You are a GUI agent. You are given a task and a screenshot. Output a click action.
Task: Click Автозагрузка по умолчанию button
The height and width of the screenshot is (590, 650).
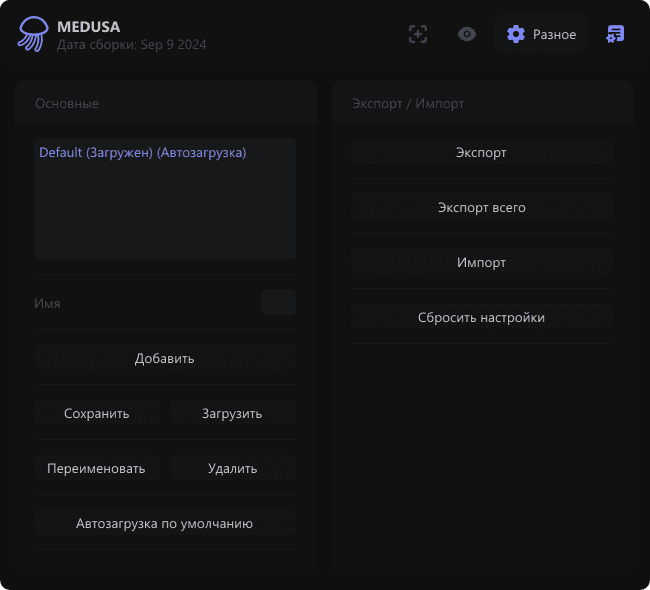164,523
